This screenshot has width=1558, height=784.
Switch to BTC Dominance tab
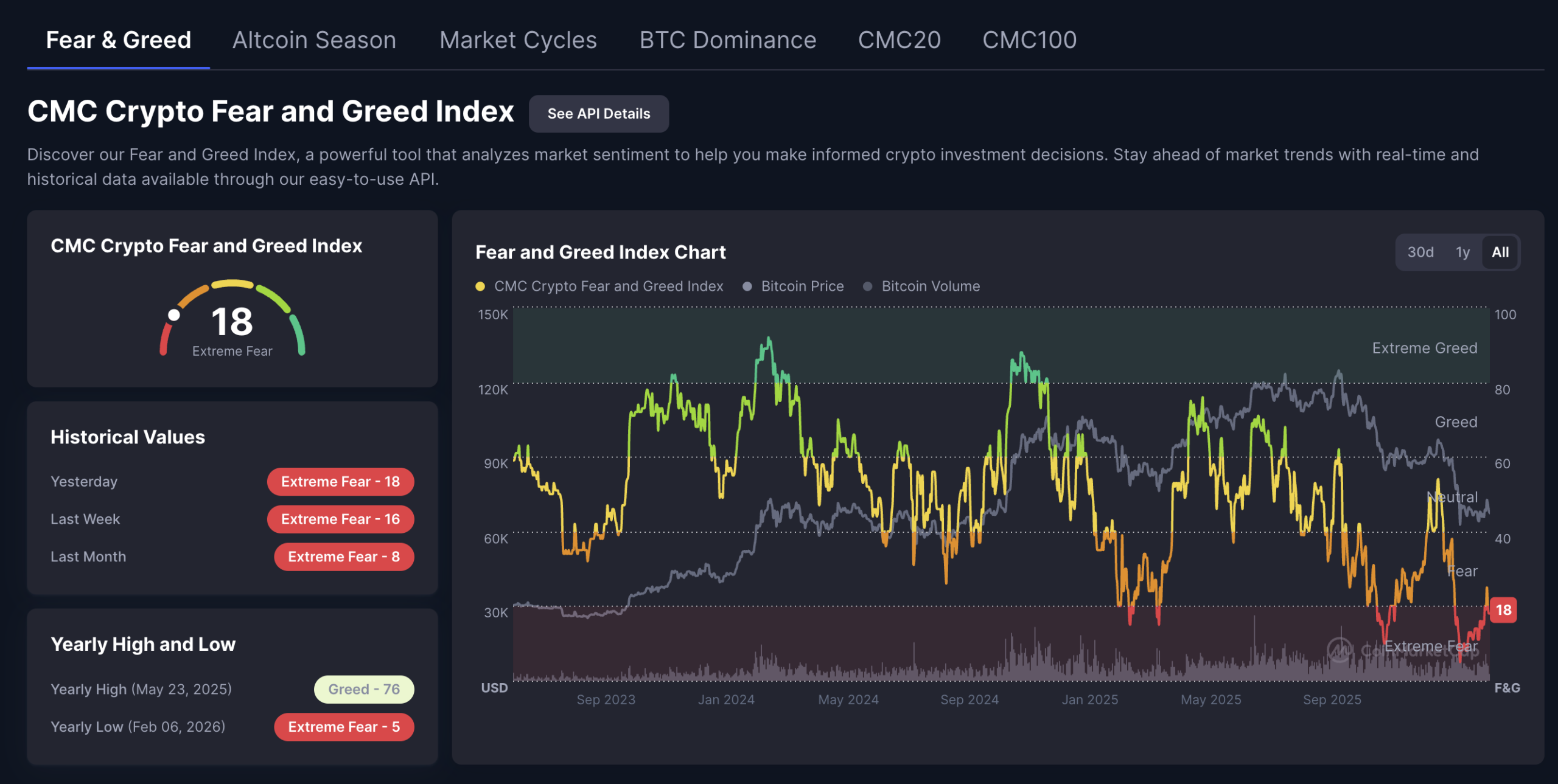(727, 40)
